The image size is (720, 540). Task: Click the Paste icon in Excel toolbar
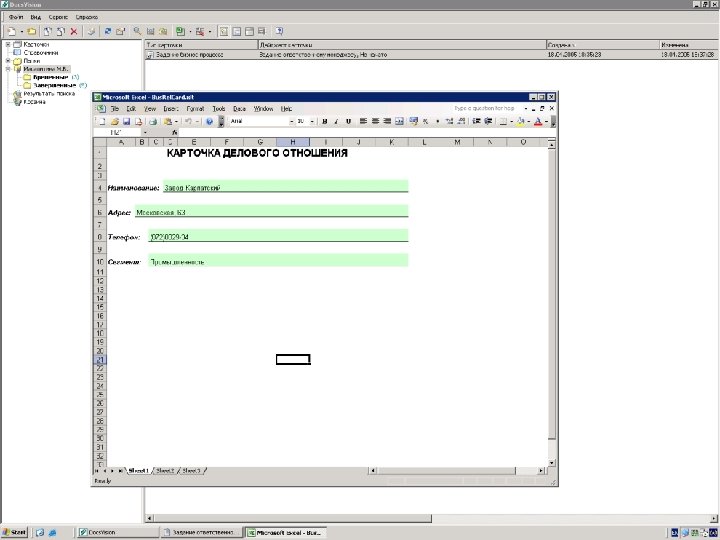(168, 121)
